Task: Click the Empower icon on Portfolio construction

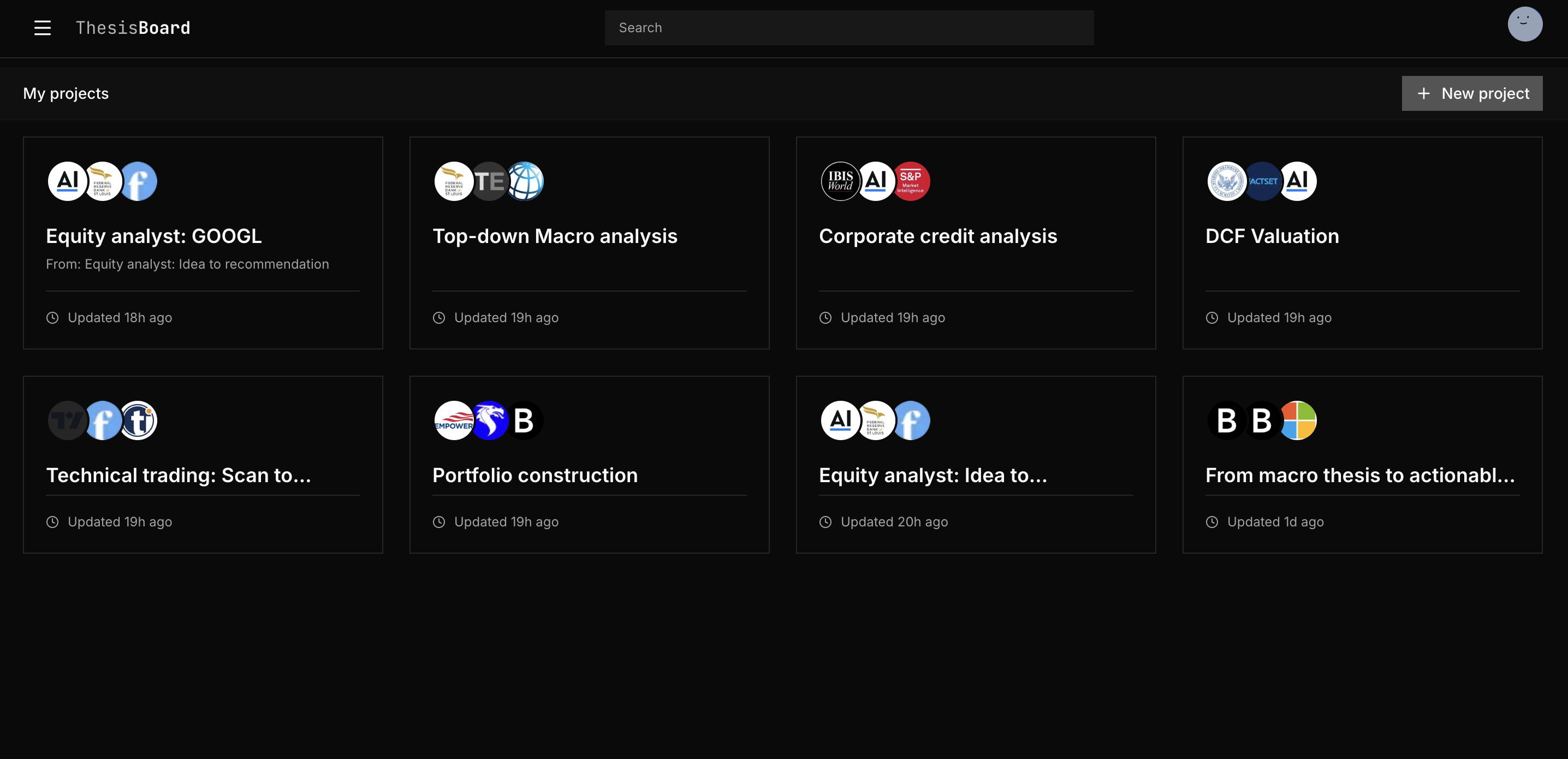Action: 454,420
